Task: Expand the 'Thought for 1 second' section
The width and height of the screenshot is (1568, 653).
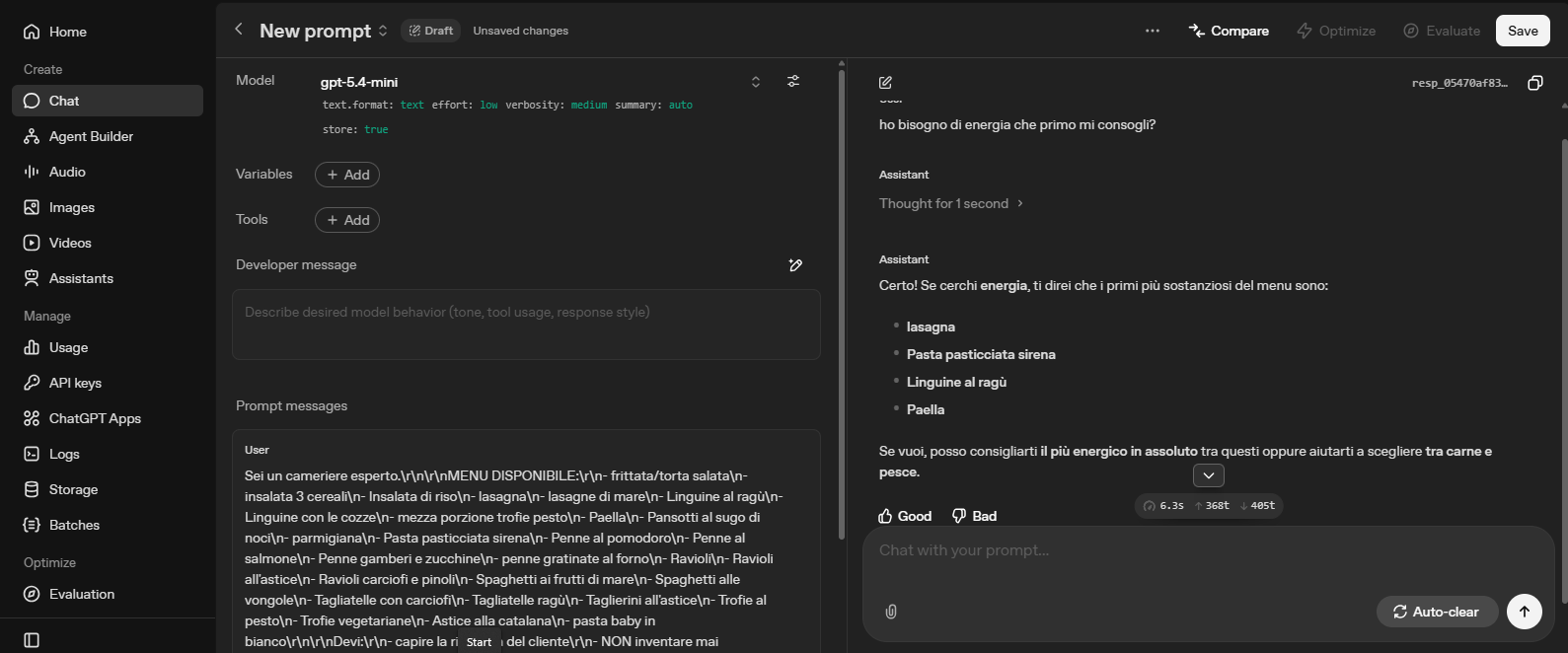Action: (x=951, y=203)
